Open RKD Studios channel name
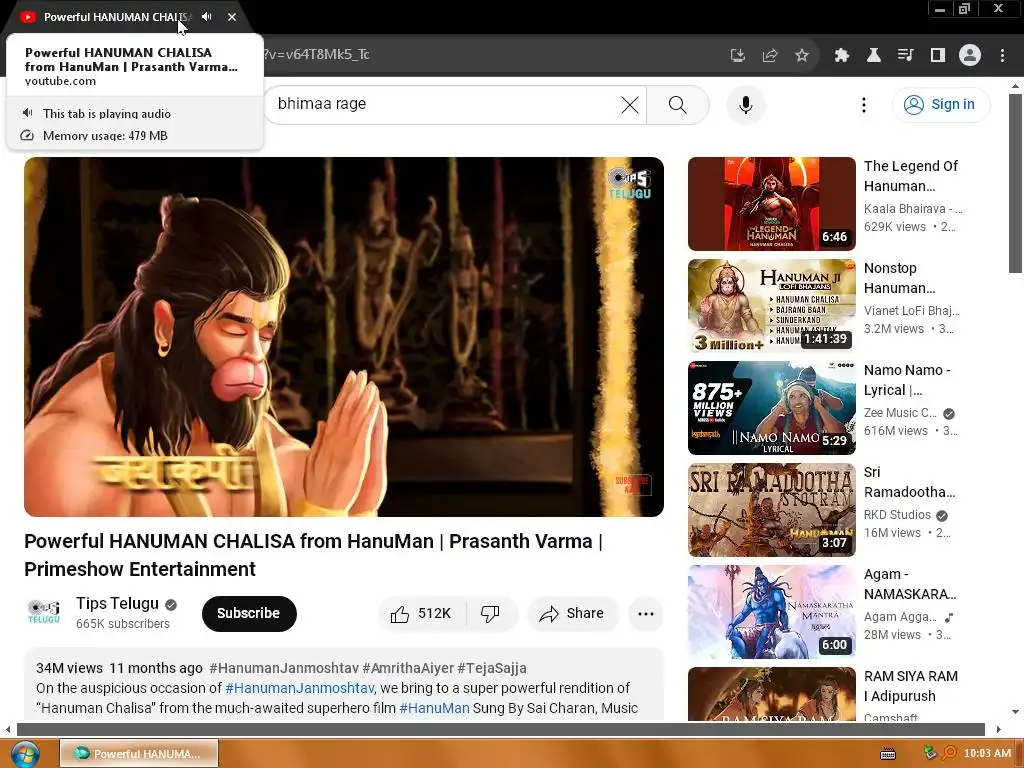This screenshot has height=768, width=1024. click(897, 514)
